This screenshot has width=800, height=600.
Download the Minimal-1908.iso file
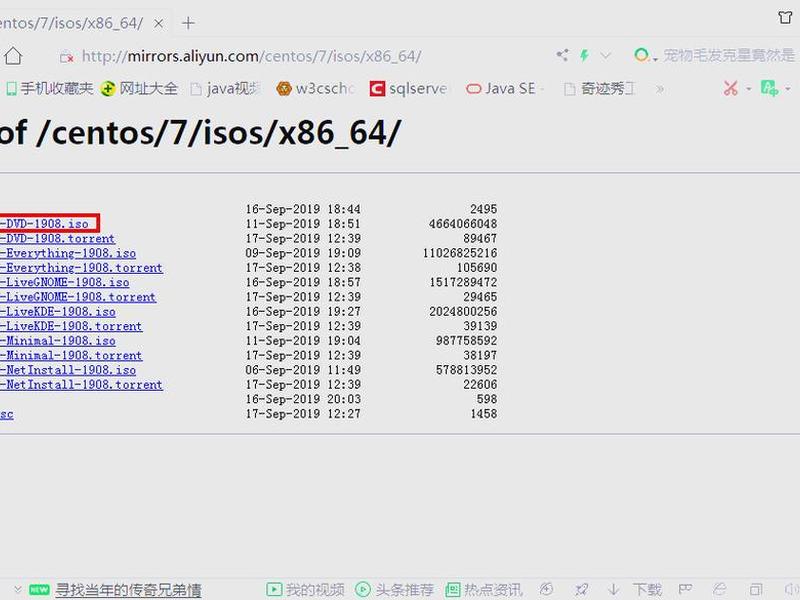coord(58,341)
